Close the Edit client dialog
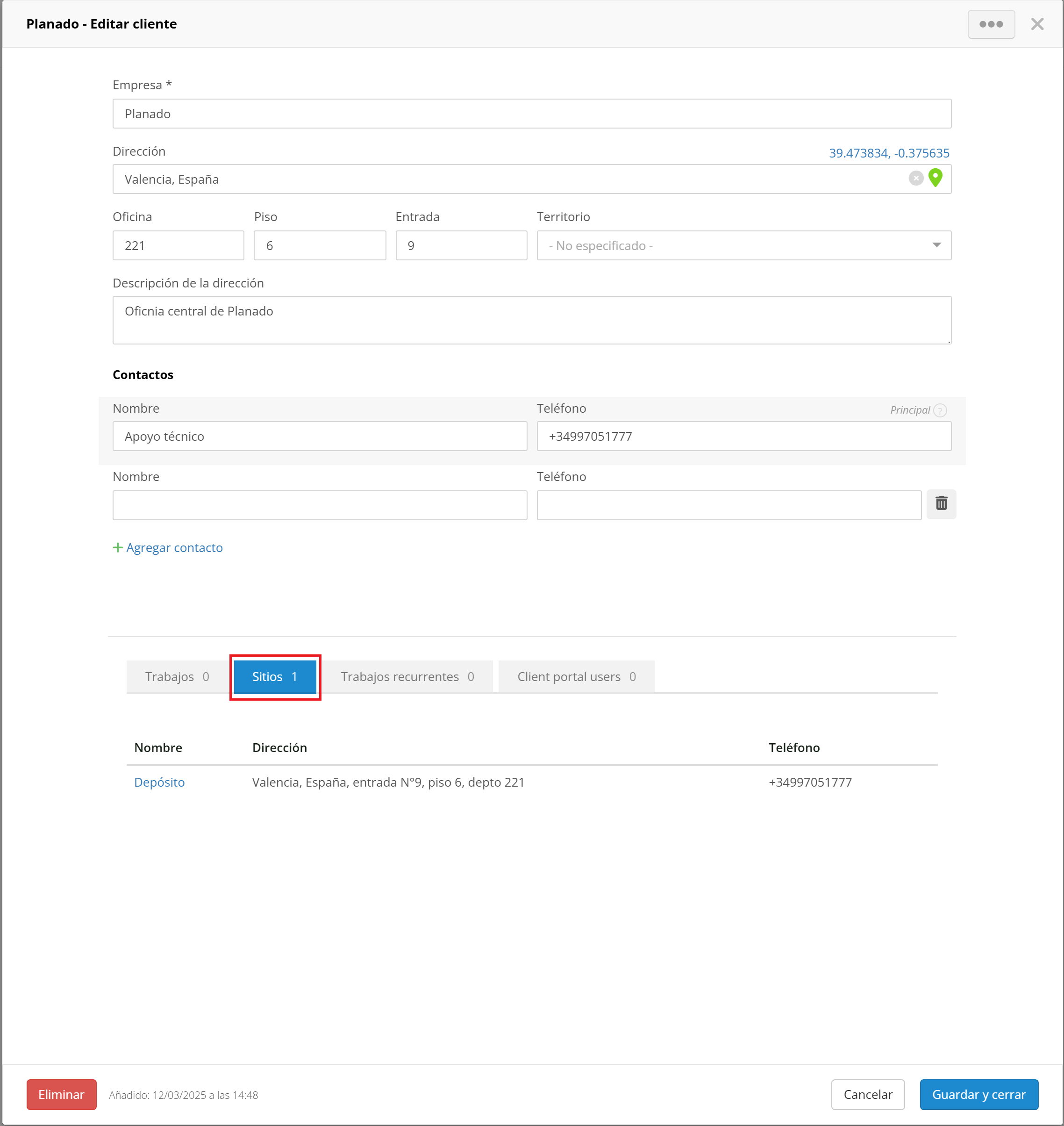 pos(1037,24)
